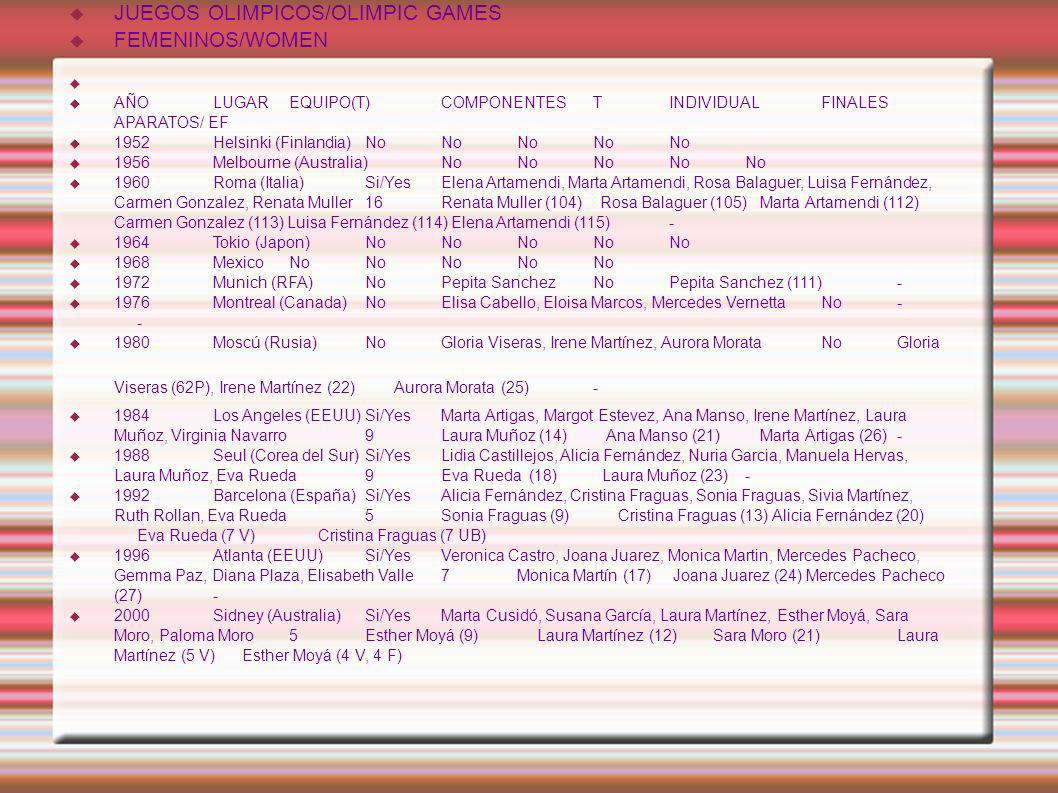The height and width of the screenshot is (793, 1058).
Task: Select 'Eva Rueda (7 V)' final
Action: 196,536
